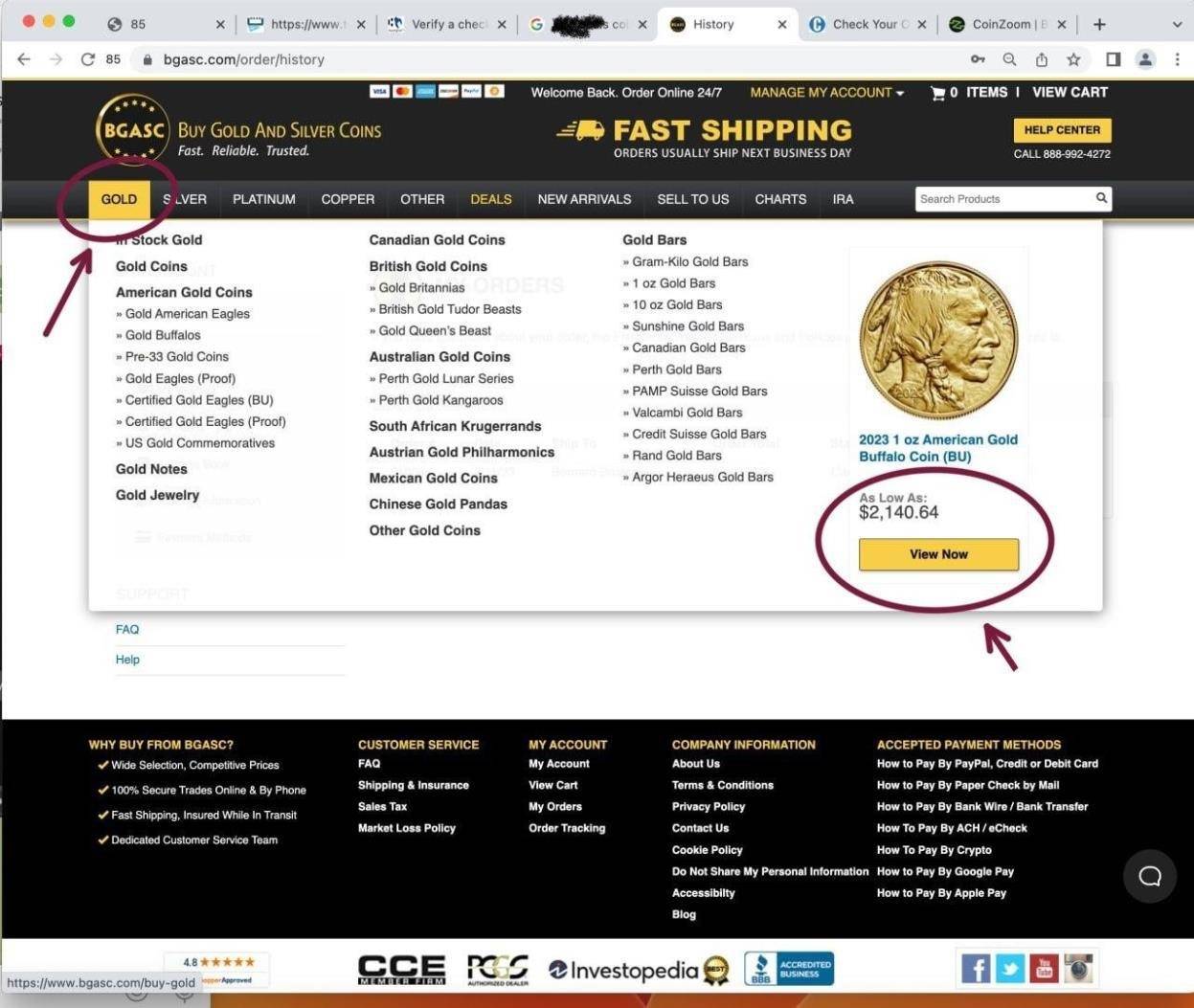Click the PCGS authorized dealer logo
This screenshot has height=1008, width=1194.
click(x=497, y=970)
